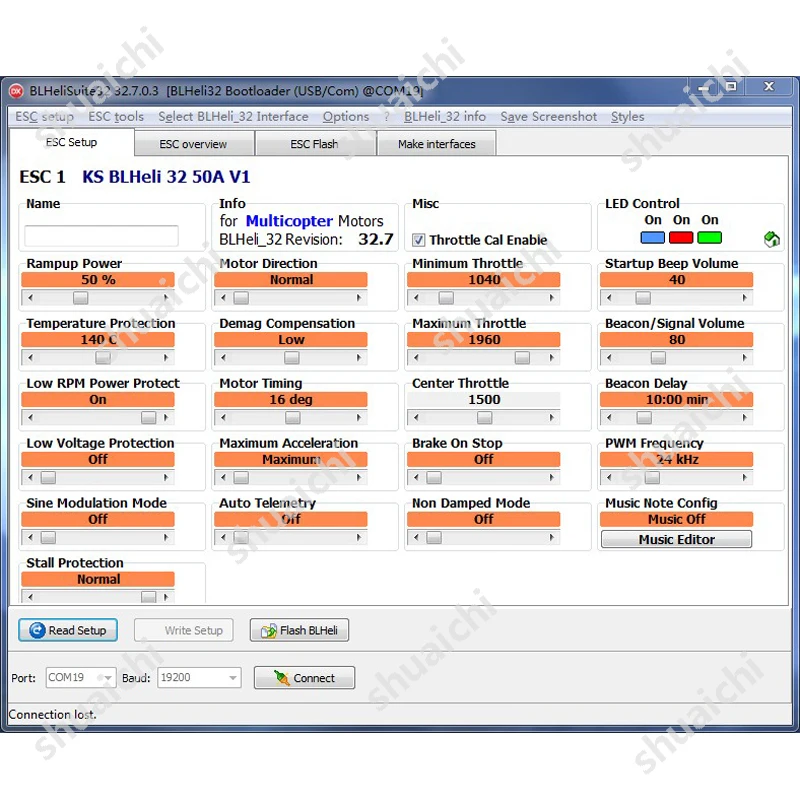Switch to Make interfaces tab
The width and height of the screenshot is (800, 800).
point(437,144)
